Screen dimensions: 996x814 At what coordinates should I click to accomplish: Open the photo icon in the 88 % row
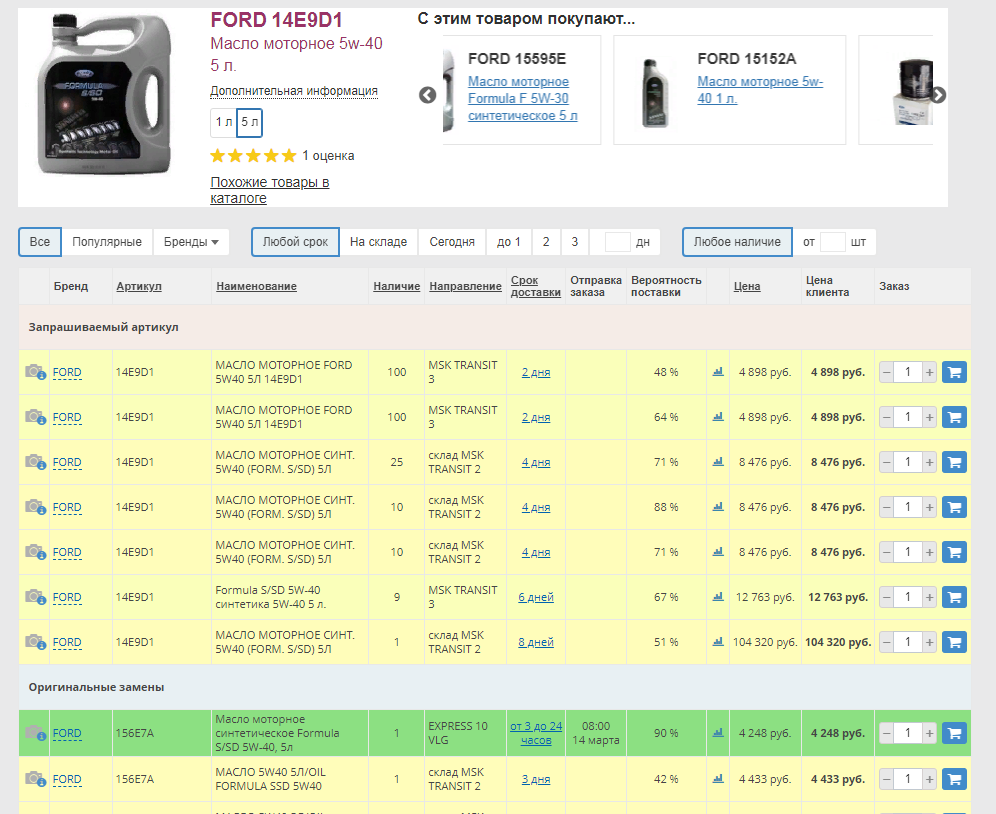(35, 506)
